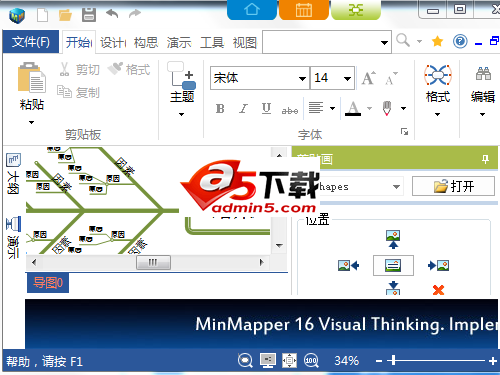This screenshot has height=375, width=500.
Task: Place image left of topic text
Action: pos(348,266)
